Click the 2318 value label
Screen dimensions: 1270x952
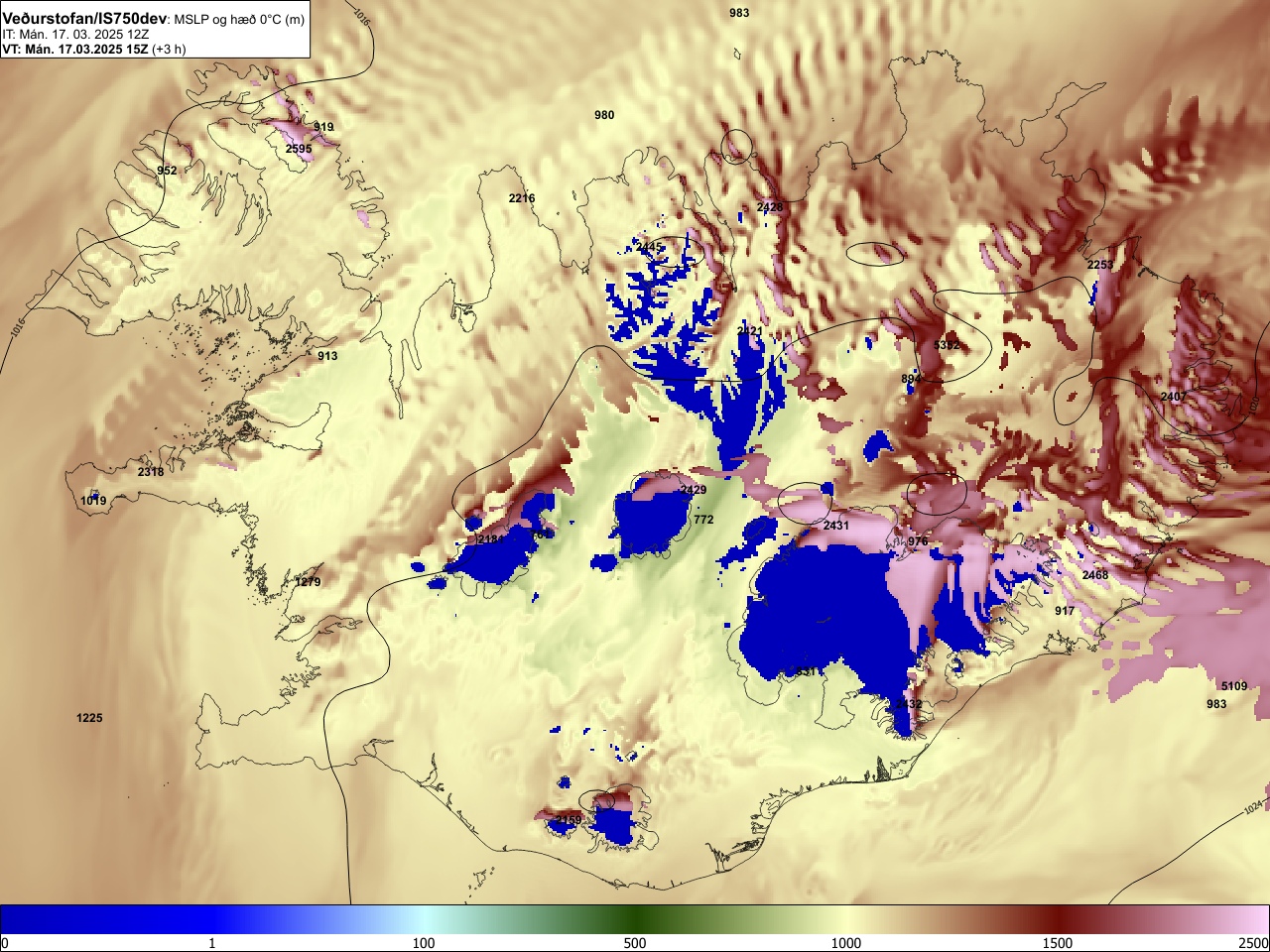[151, 472]
